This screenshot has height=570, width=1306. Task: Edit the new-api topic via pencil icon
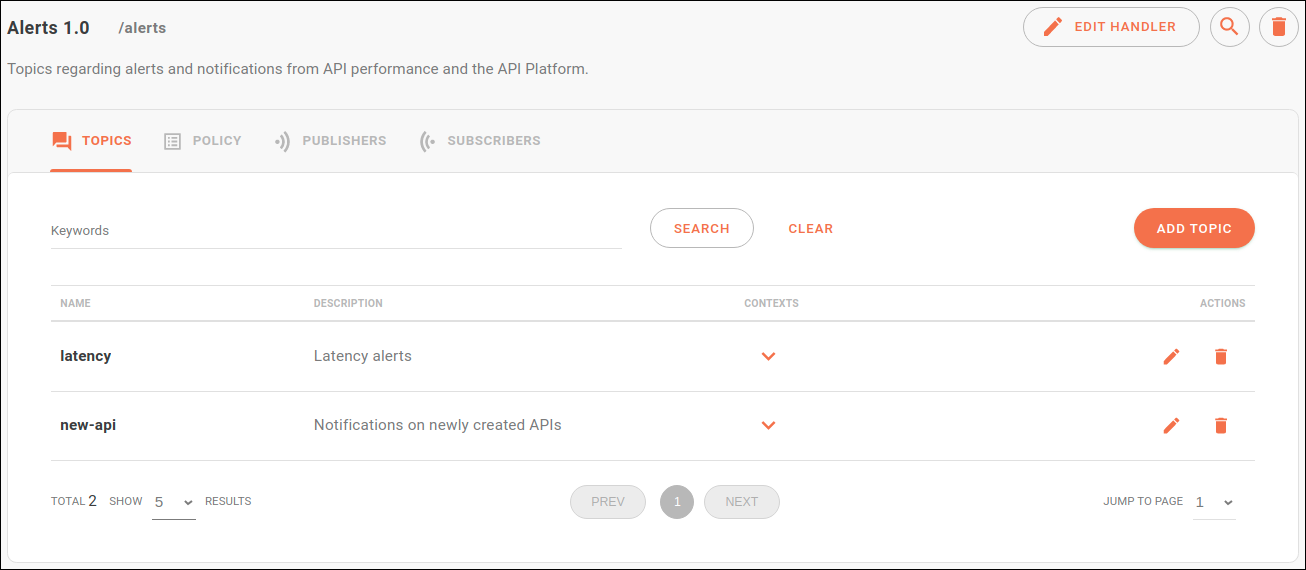1171,425
